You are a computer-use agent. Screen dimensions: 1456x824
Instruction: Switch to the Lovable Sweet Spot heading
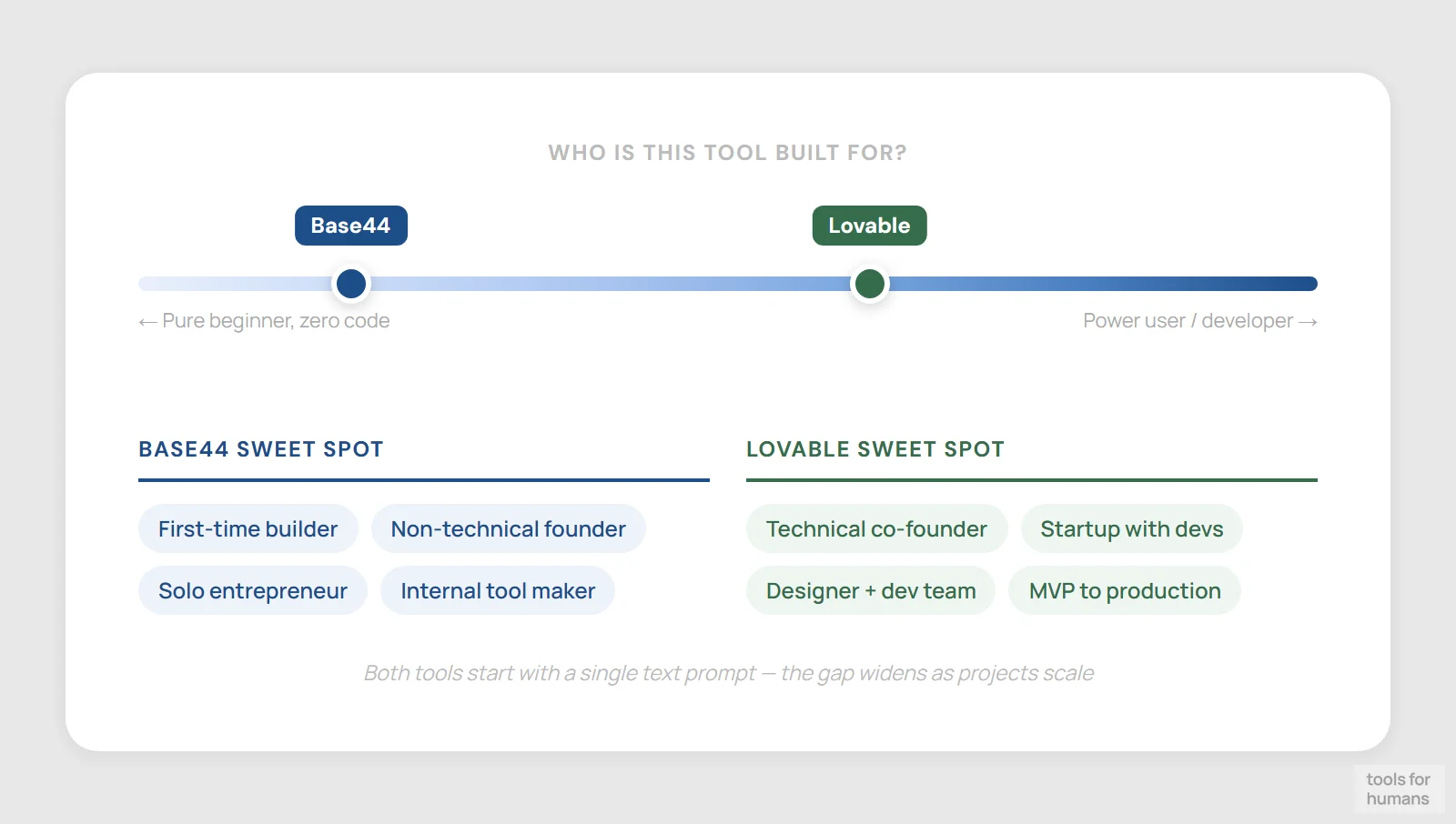click(875, 448)
